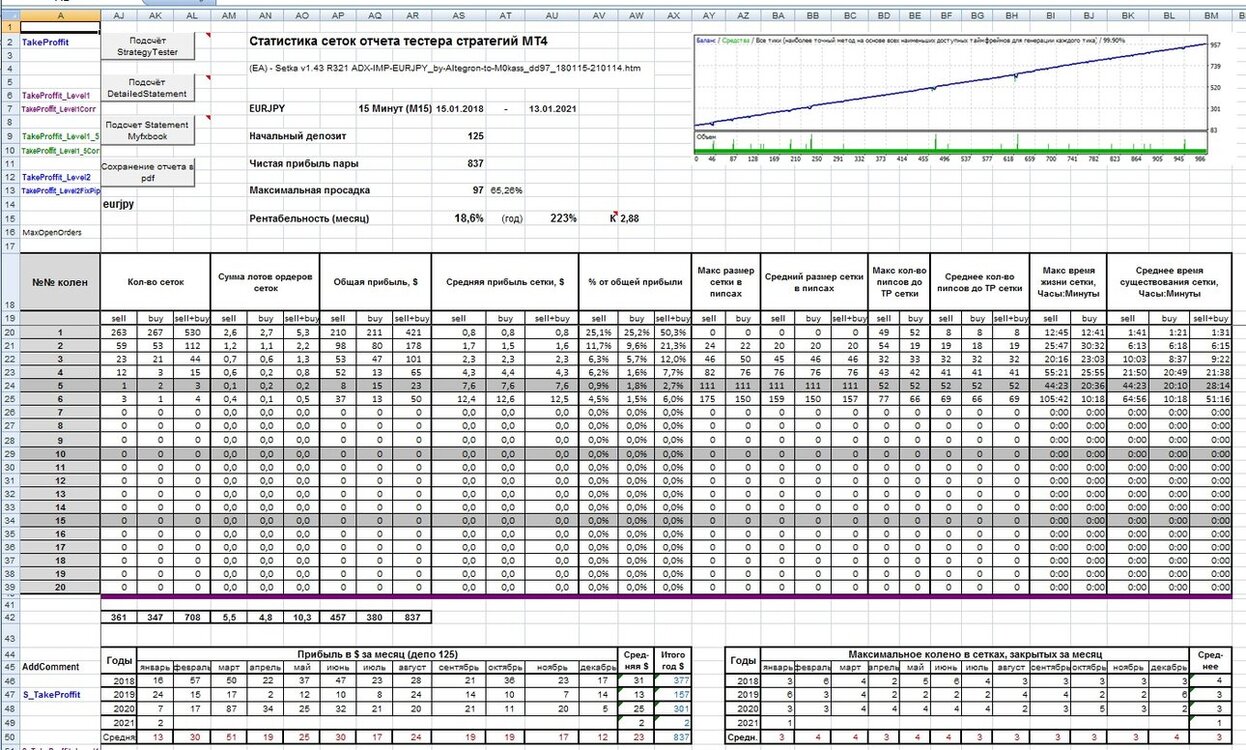
Task: Select the AddComment cell
Action: 60,666
